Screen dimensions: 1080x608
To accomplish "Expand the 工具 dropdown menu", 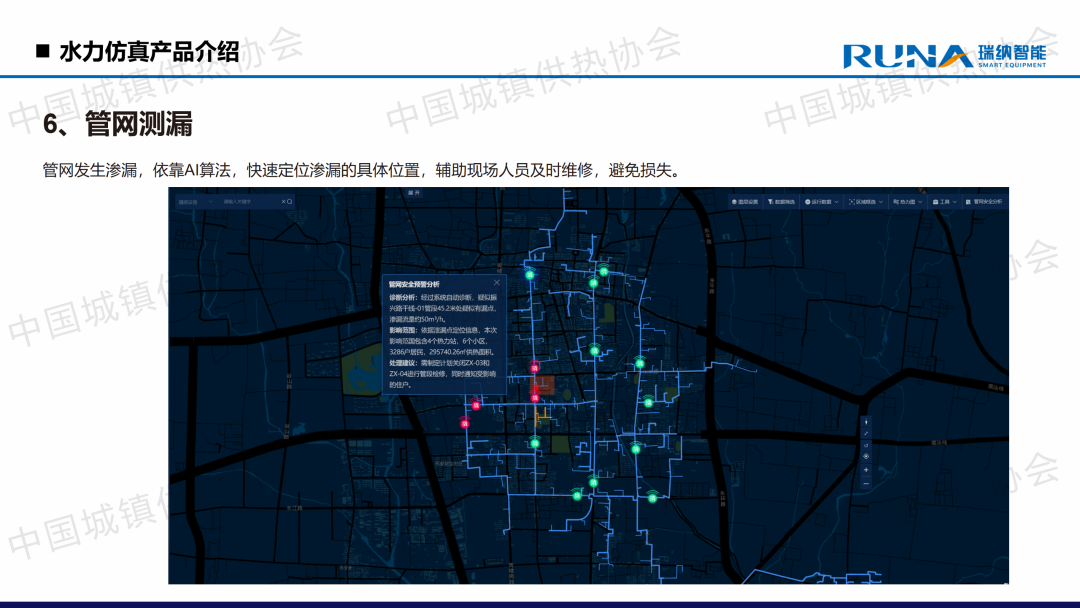I will (x=945, y=202).
